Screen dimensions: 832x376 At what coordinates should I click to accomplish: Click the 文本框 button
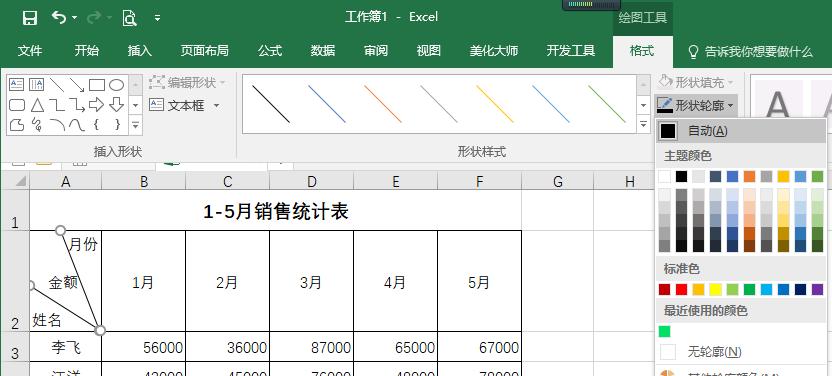(177, 106)
